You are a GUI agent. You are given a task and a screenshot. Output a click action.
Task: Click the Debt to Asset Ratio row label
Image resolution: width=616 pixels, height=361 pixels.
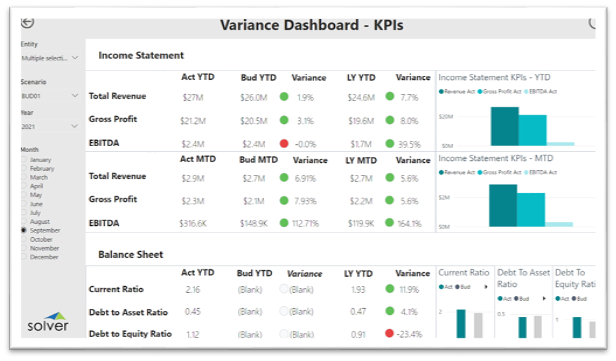128,312
